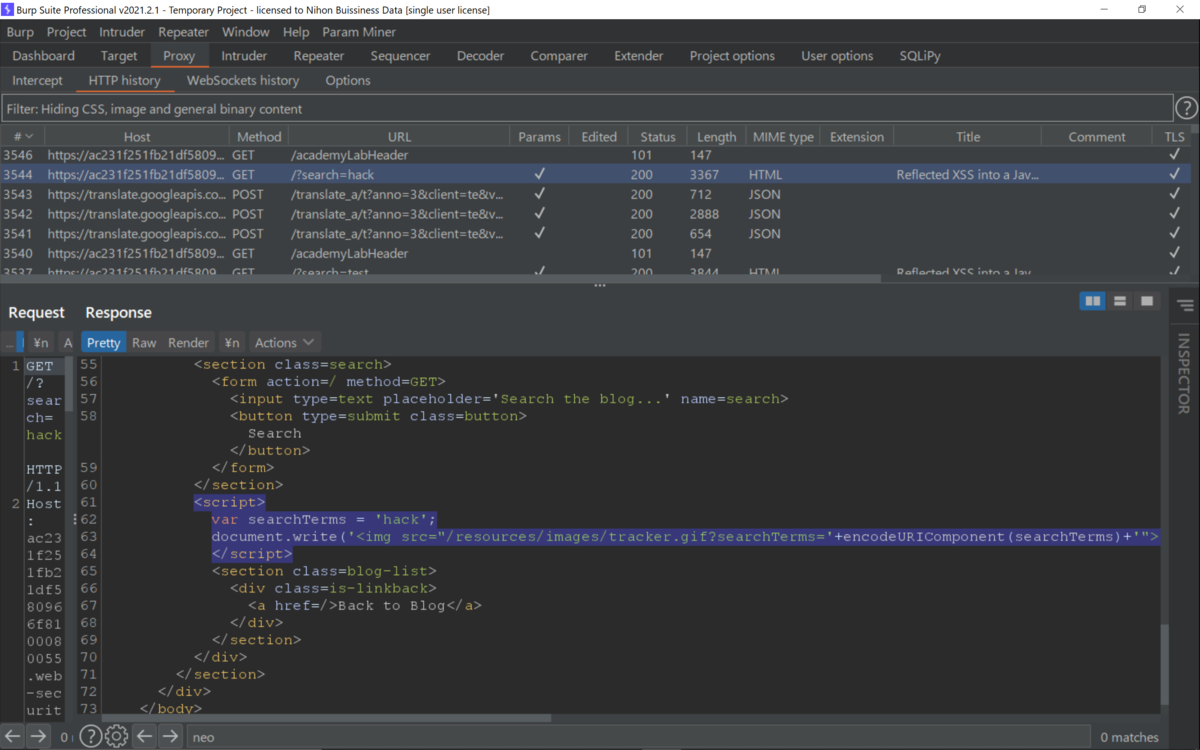Switch to Pretty response formatting
This screenshot has width=1200, height=750.
(x=103, y=342)
